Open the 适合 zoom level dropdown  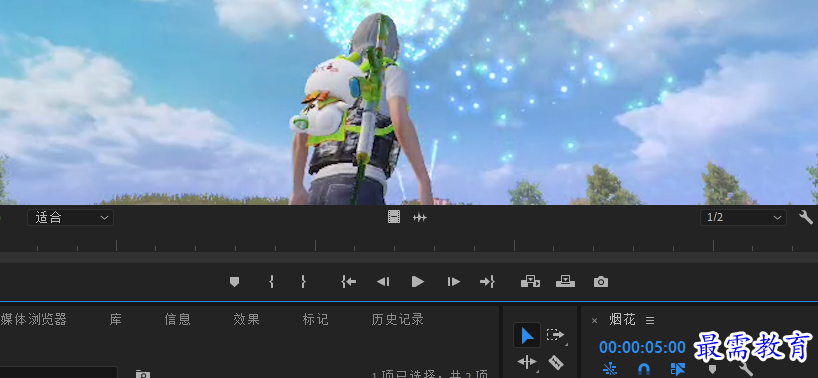pyautogui.click(x=70, y=217)
